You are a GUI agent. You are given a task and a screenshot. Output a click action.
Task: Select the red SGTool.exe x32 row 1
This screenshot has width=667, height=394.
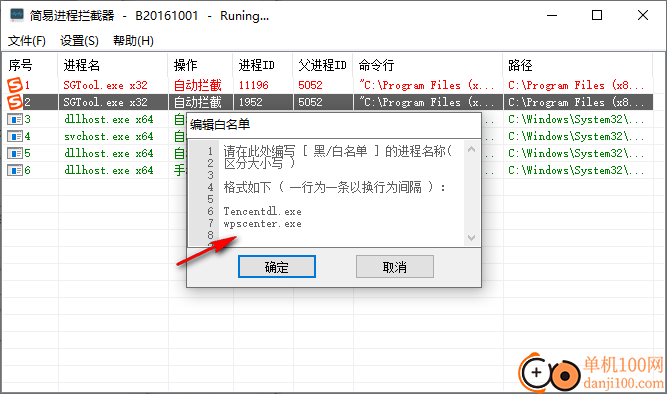[x=105, y=85]
